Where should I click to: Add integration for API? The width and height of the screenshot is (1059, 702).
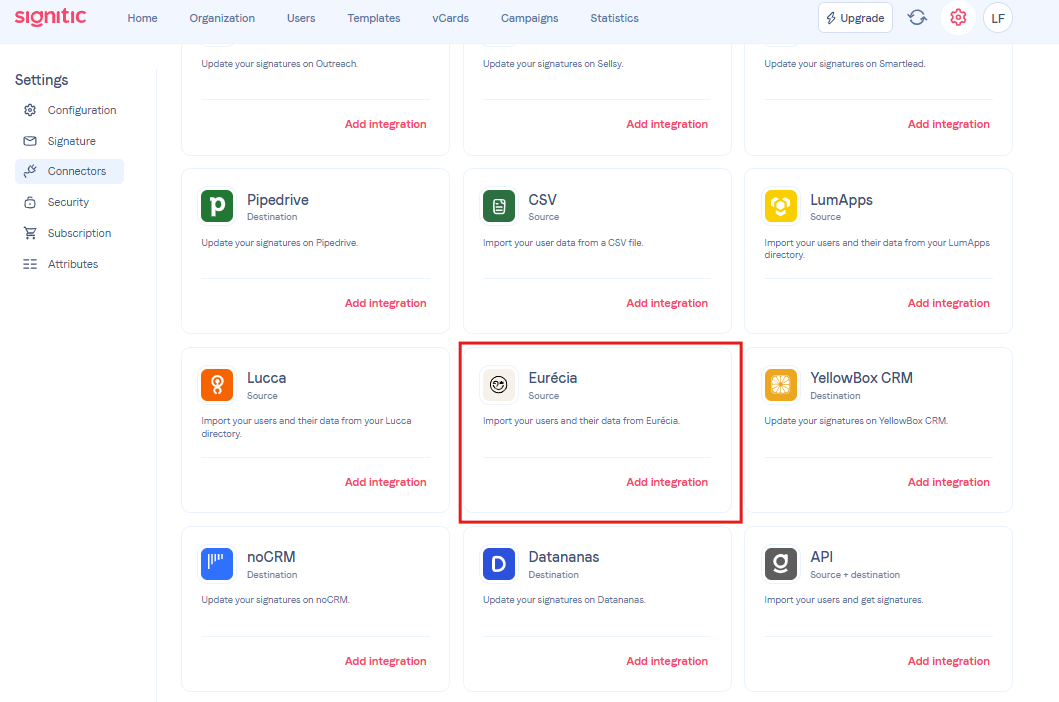click(x=948, y=661)
